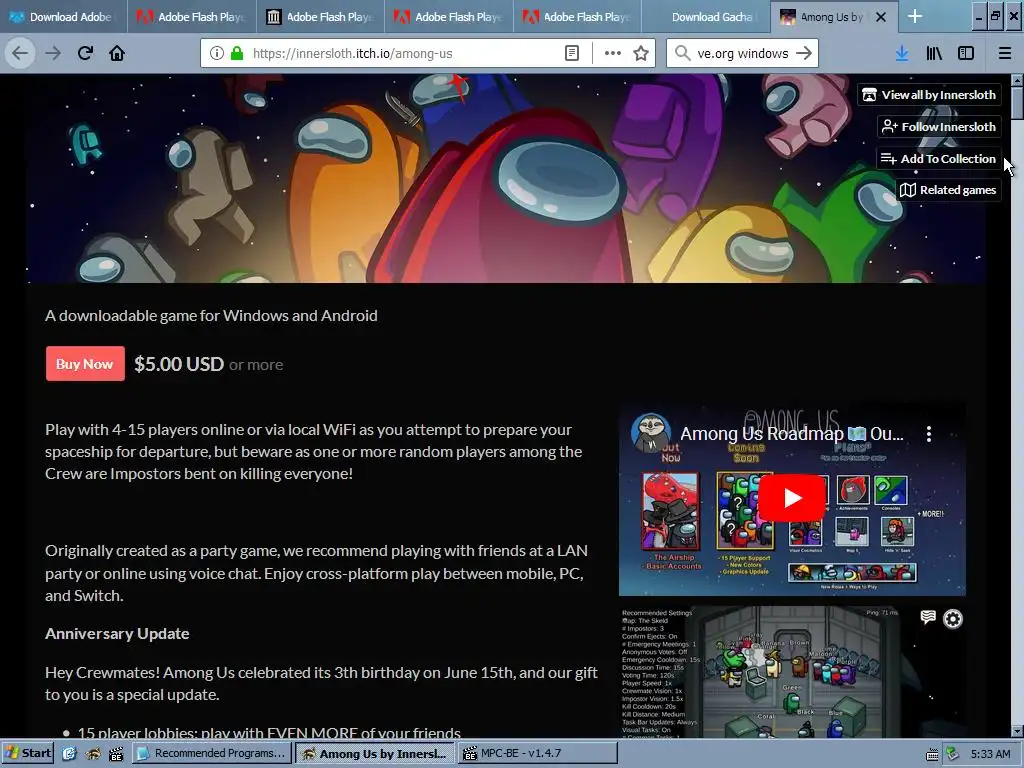Image resolution: width=1024 pixels, height=768 pixels.
Task: Click the scrollbar down arrow
Action: pyautogui.click(x=1017, y=731)
